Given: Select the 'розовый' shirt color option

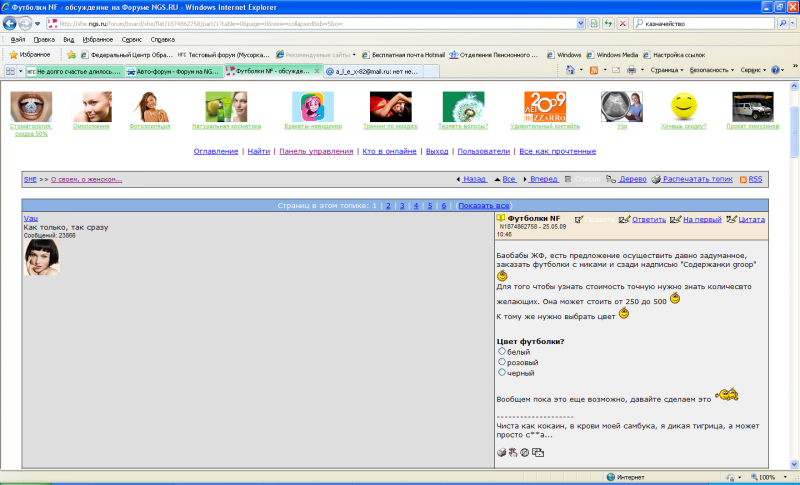Looking at the screenshot, I should point(502,362).
